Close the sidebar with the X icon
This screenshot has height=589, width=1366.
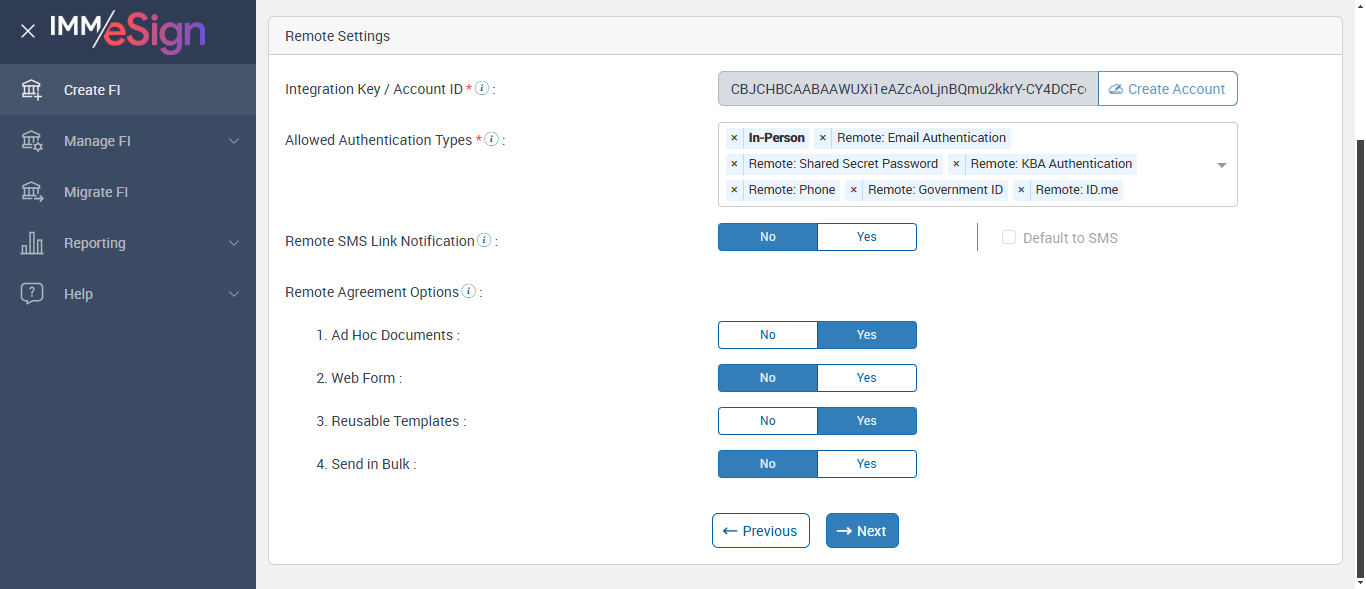(x=28, y=31)
